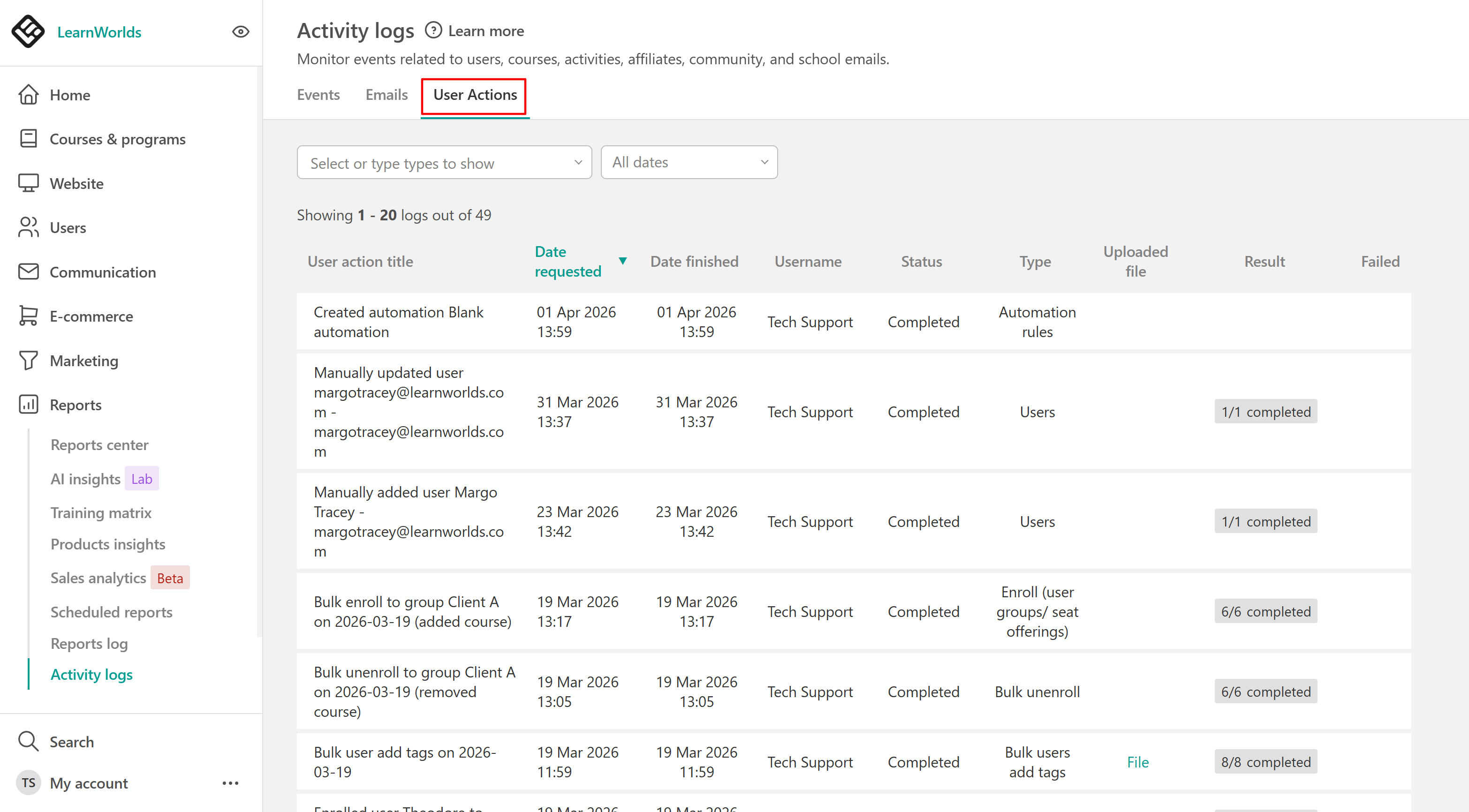Click the Learn more help link

(485, 31)
